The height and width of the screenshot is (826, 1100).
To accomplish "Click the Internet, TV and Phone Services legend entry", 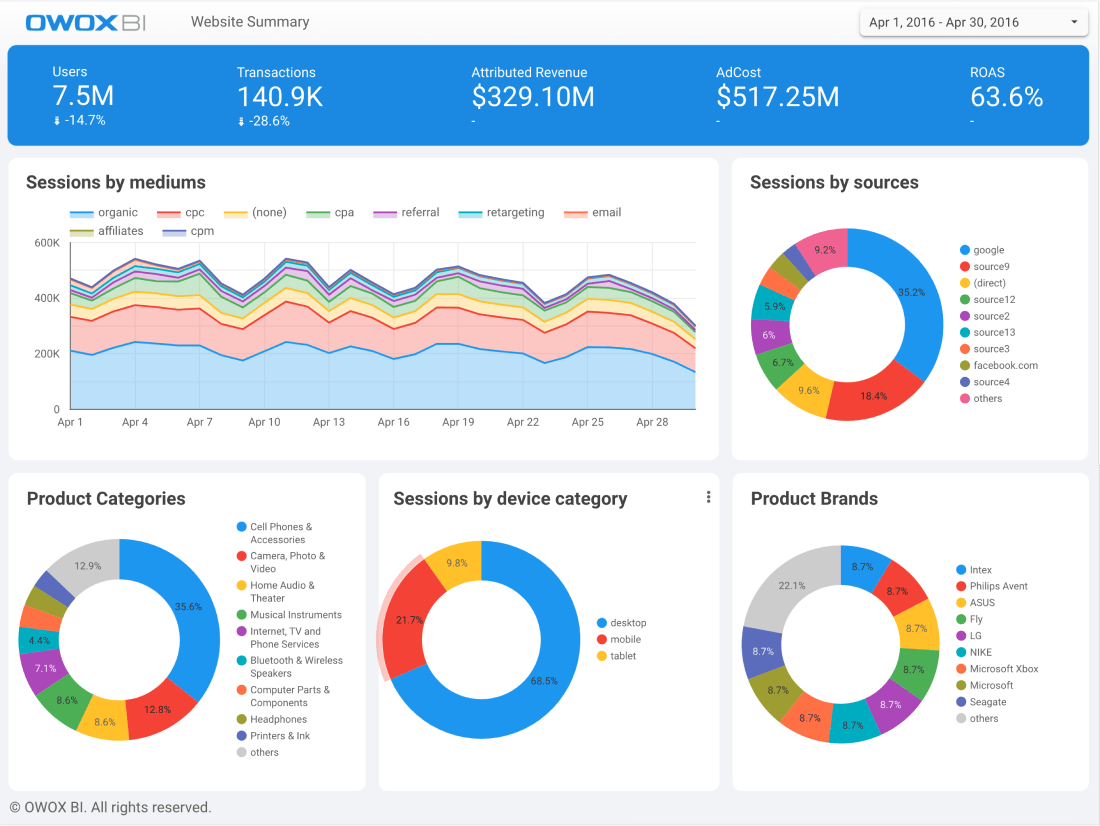I will [x=279, y=638].
